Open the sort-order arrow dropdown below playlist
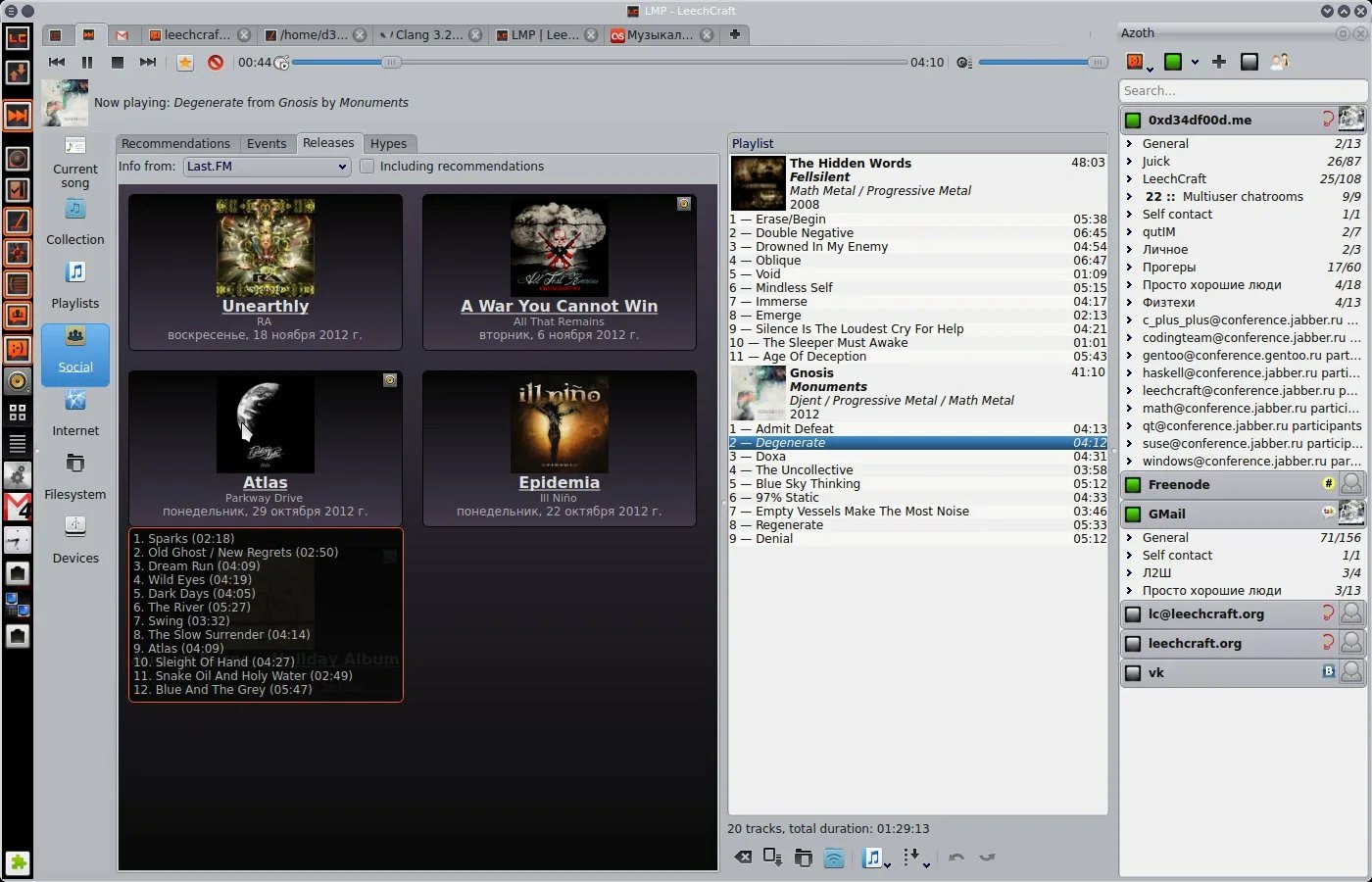 point(916,858)
